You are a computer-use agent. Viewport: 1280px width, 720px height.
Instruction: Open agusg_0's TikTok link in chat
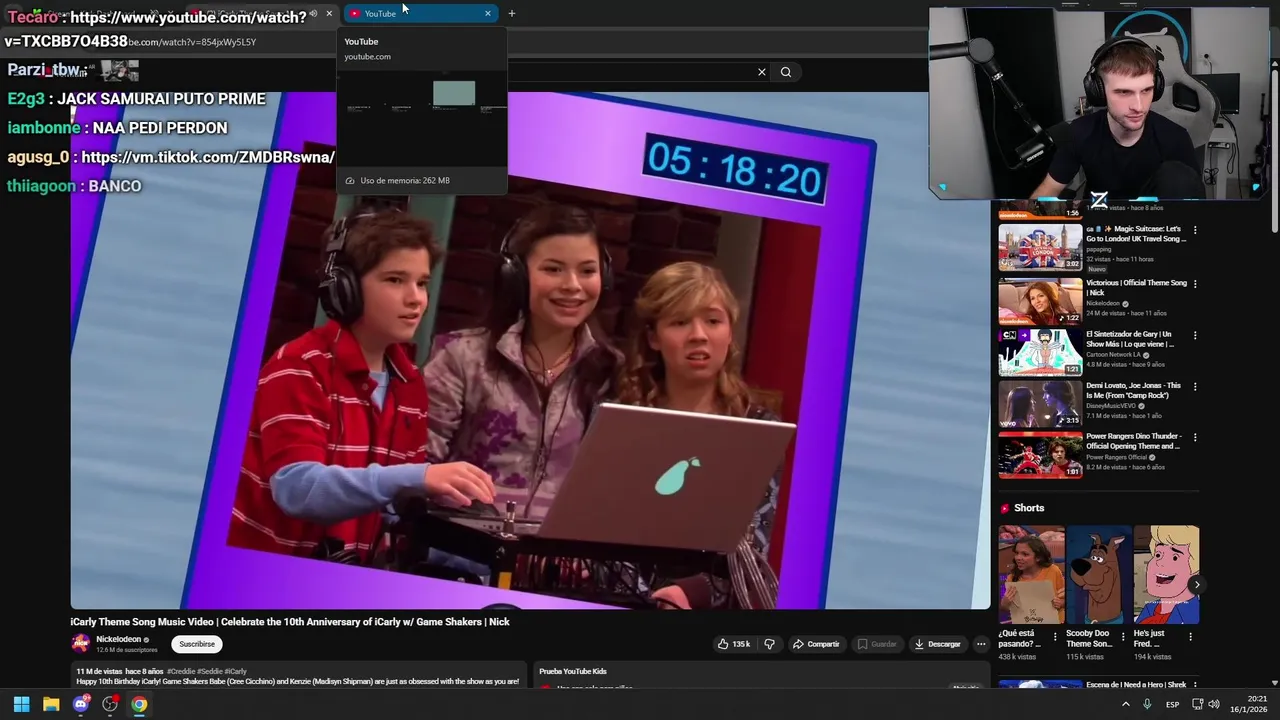pos(208,157)
